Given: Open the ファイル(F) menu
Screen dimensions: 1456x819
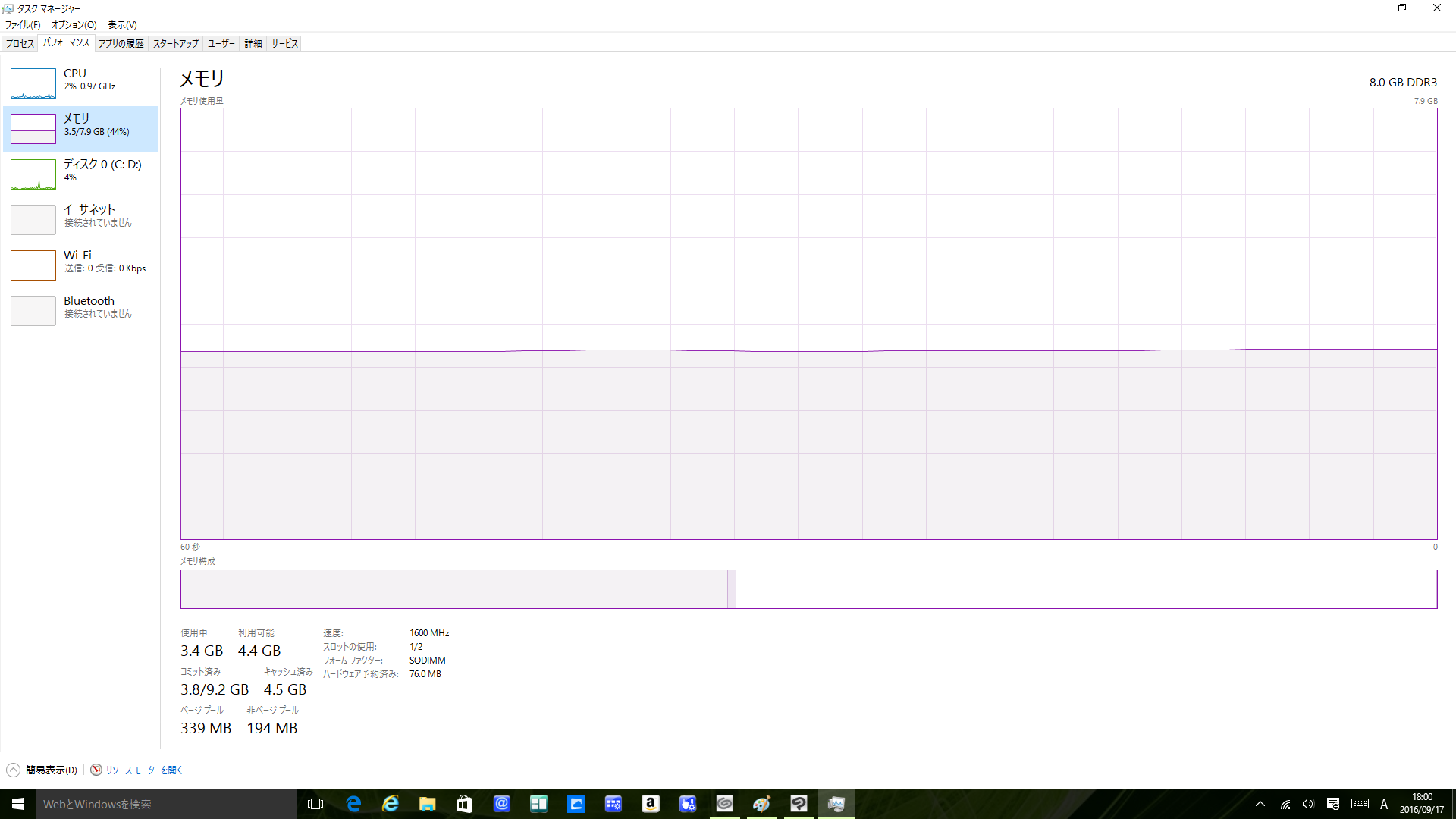Looking at the screenshot, I should pyautogui.click(x=23, y=25).
